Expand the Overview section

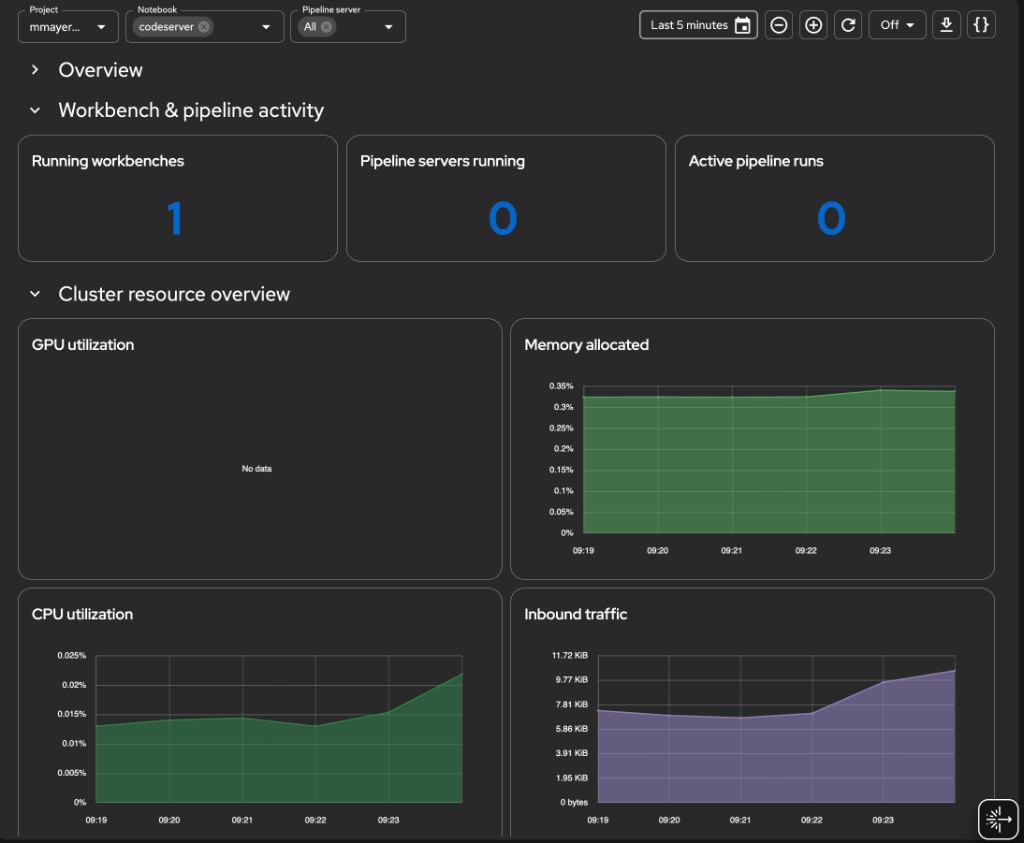point(35,70)
